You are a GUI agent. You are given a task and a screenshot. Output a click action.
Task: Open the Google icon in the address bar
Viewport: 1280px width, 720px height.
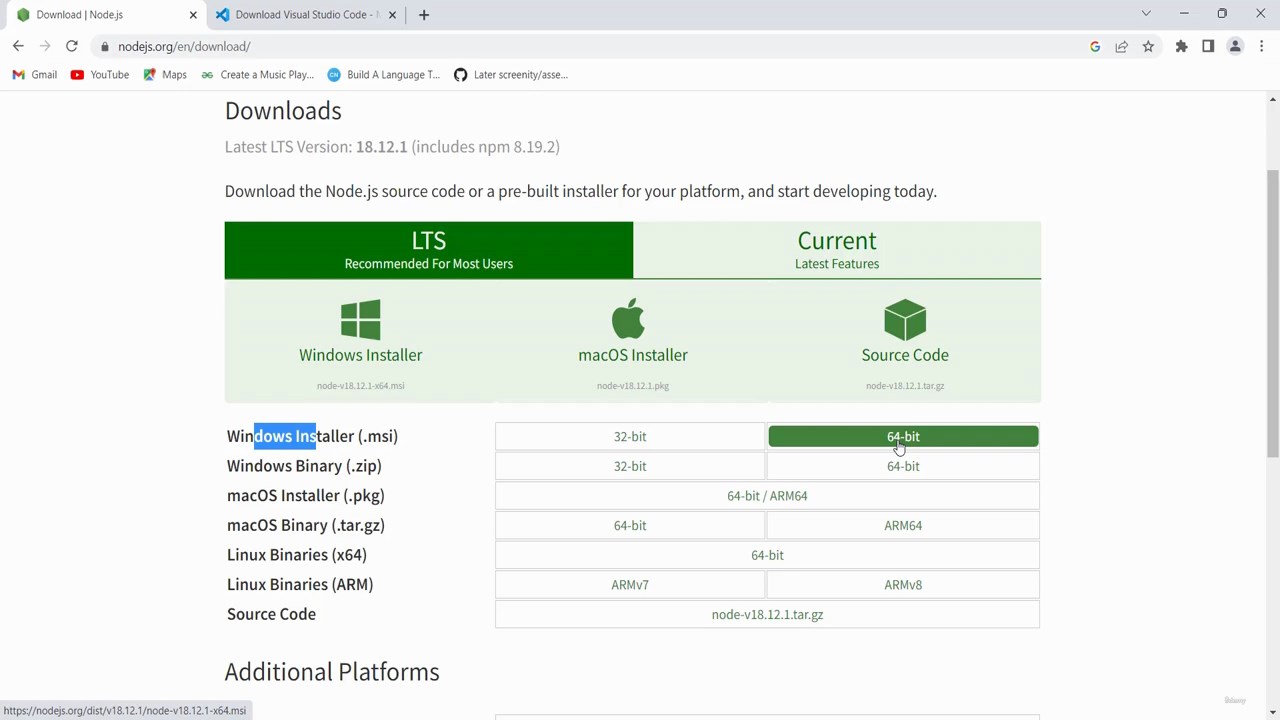pyautogui.click(x=1095, y=46)
